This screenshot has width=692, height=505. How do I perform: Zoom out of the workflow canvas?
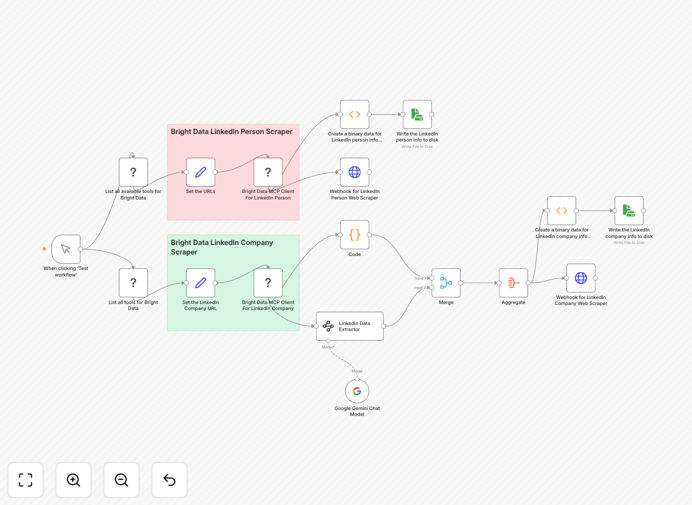coord(121,480)
